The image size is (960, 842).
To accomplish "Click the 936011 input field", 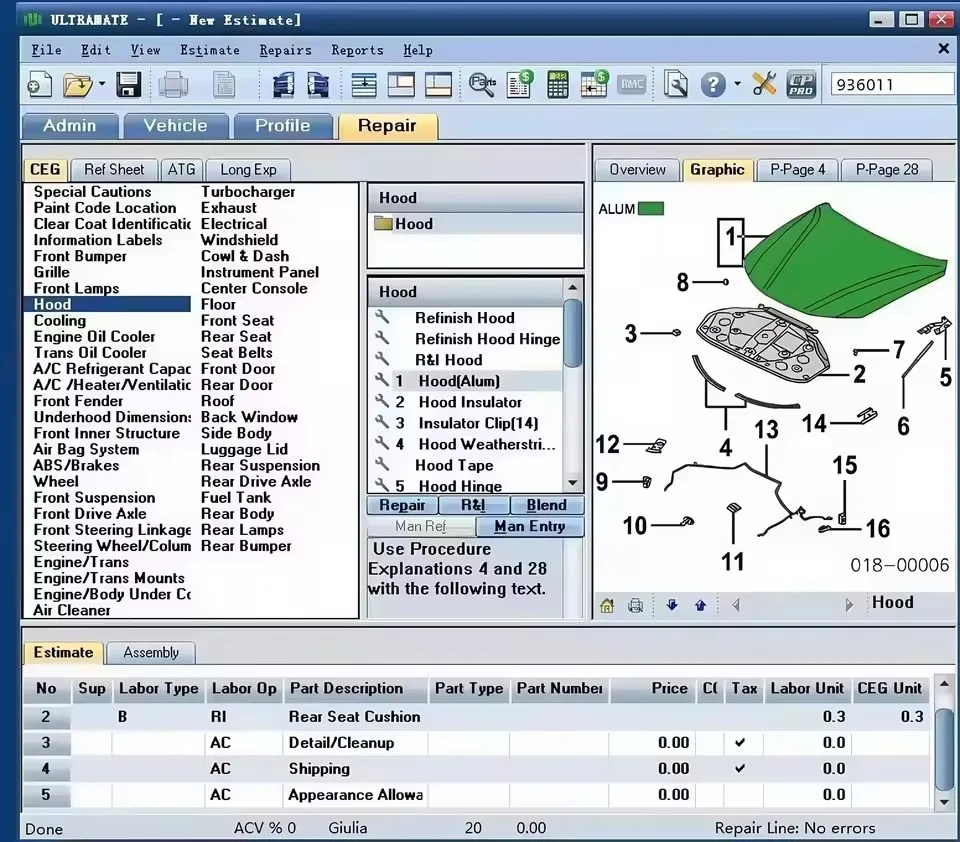I will [890, 85].
